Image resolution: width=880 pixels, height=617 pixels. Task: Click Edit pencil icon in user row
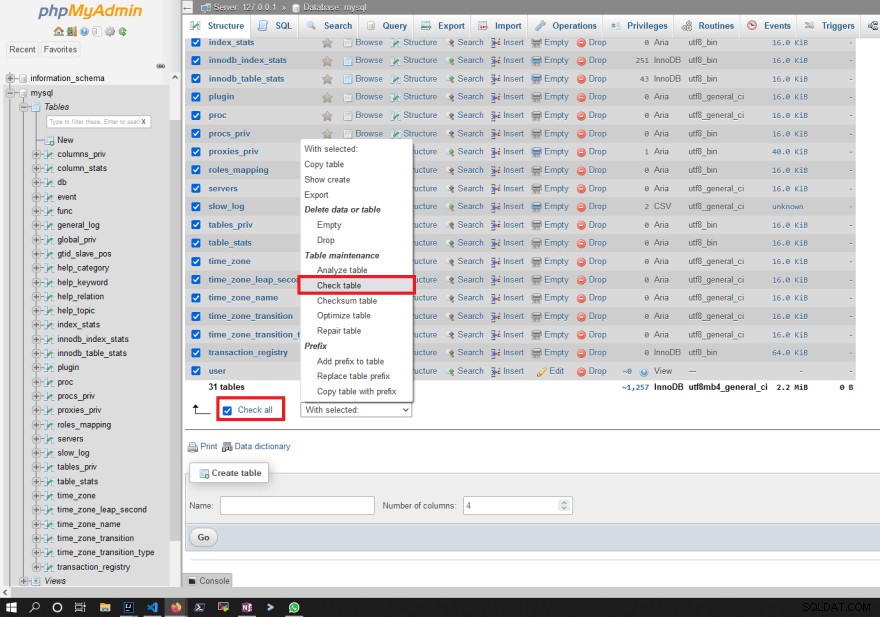542,371
